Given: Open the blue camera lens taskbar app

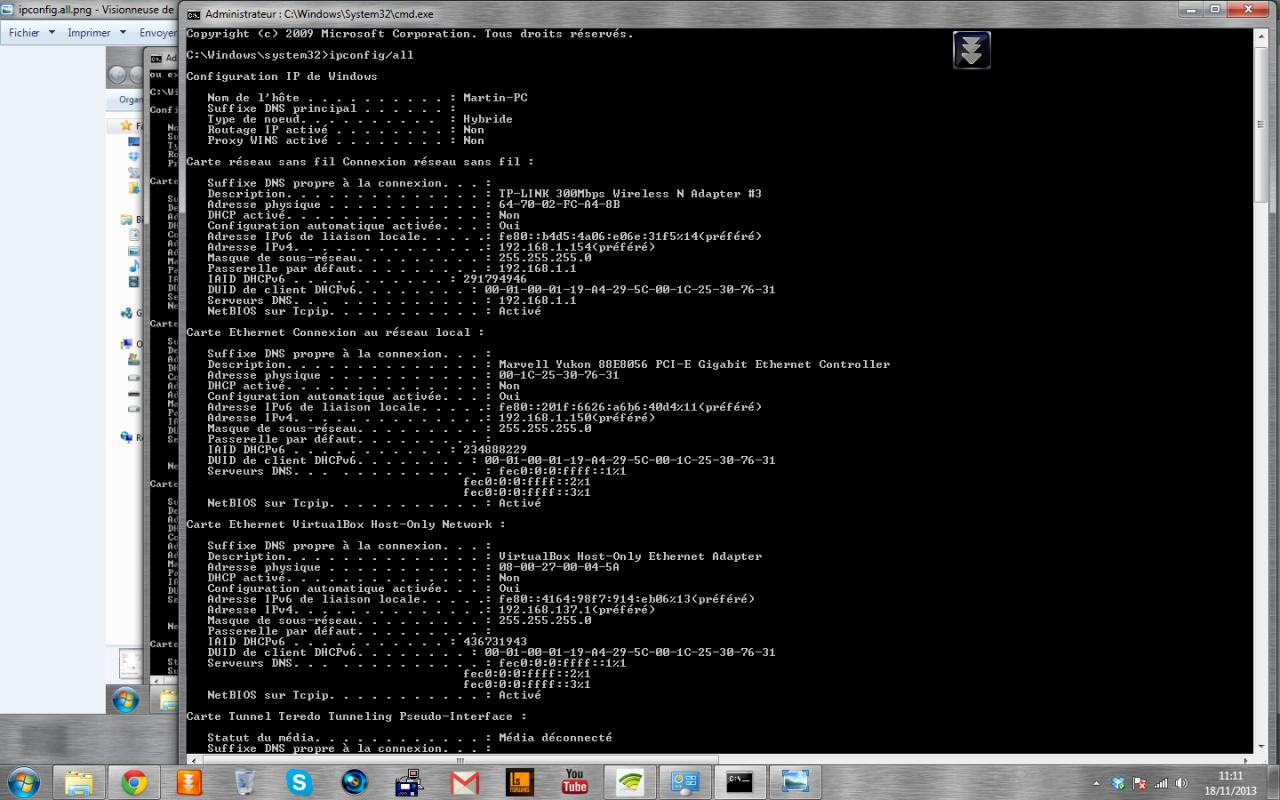Looking at the screenshot, I should [354, 782].
